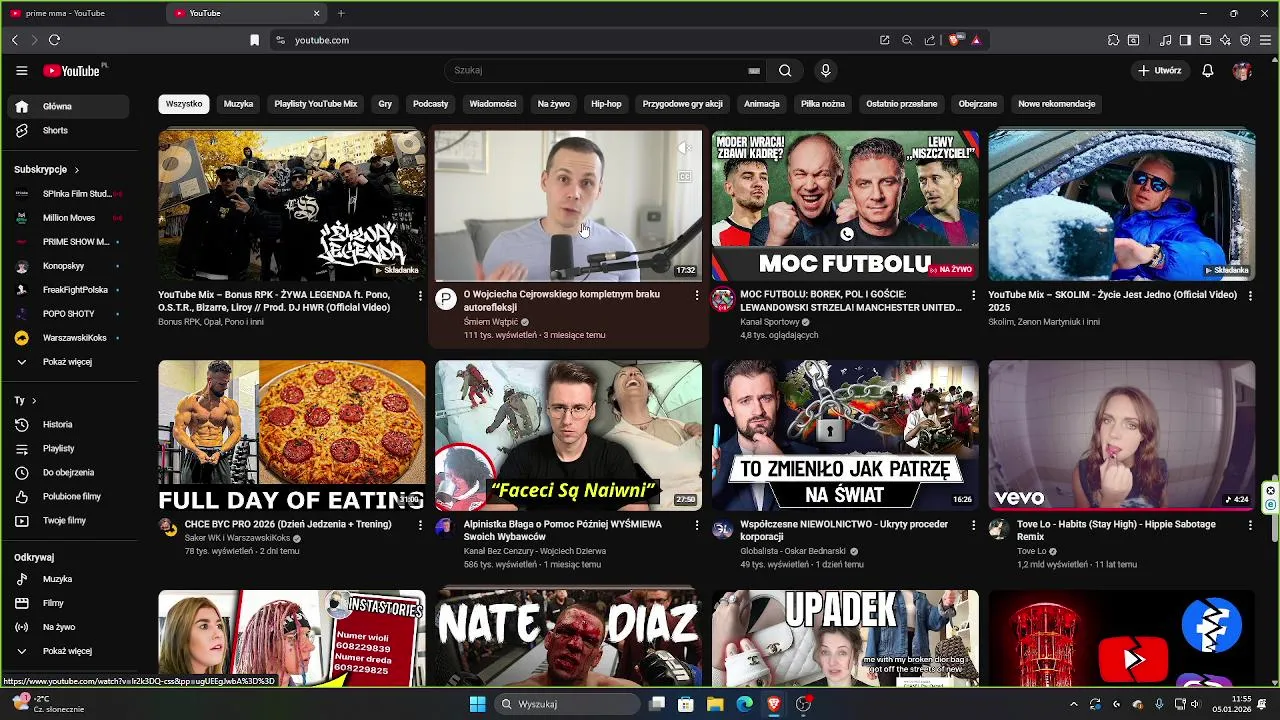Open options menu for Śmierń Wątpić video
This screenshot has height=720, width=1280.
point(697,295)
